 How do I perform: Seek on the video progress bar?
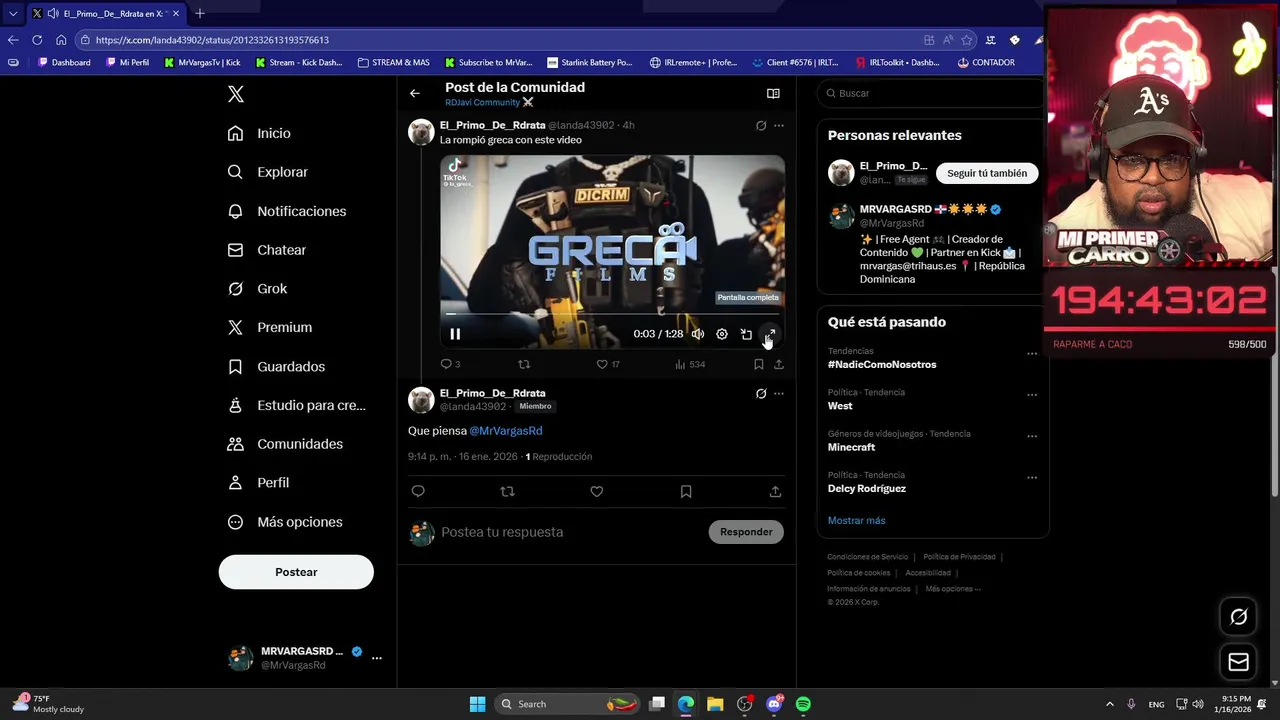pyautogui.click(x=612, y=314)
